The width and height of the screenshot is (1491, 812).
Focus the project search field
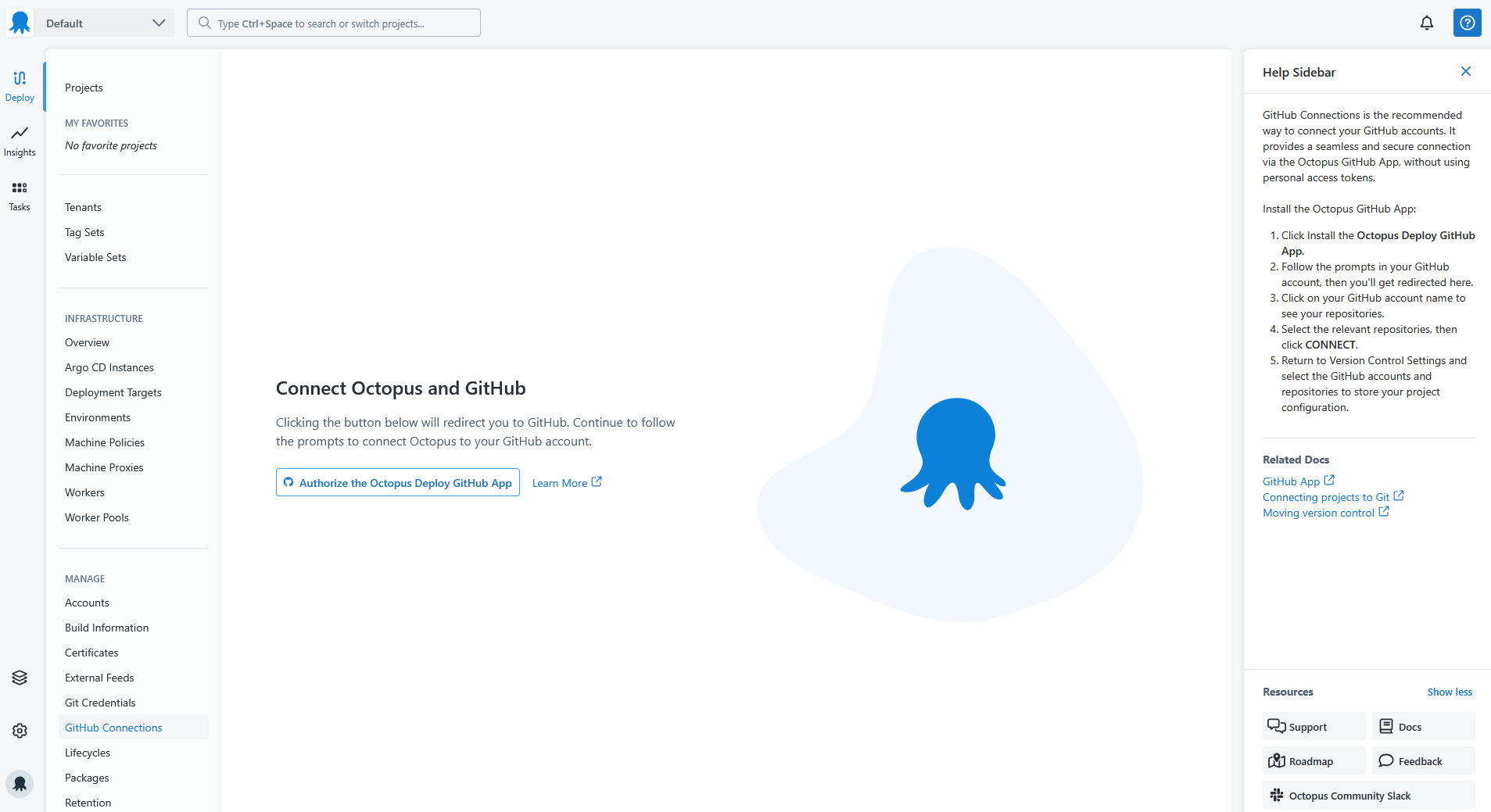[x=334, y=23]
